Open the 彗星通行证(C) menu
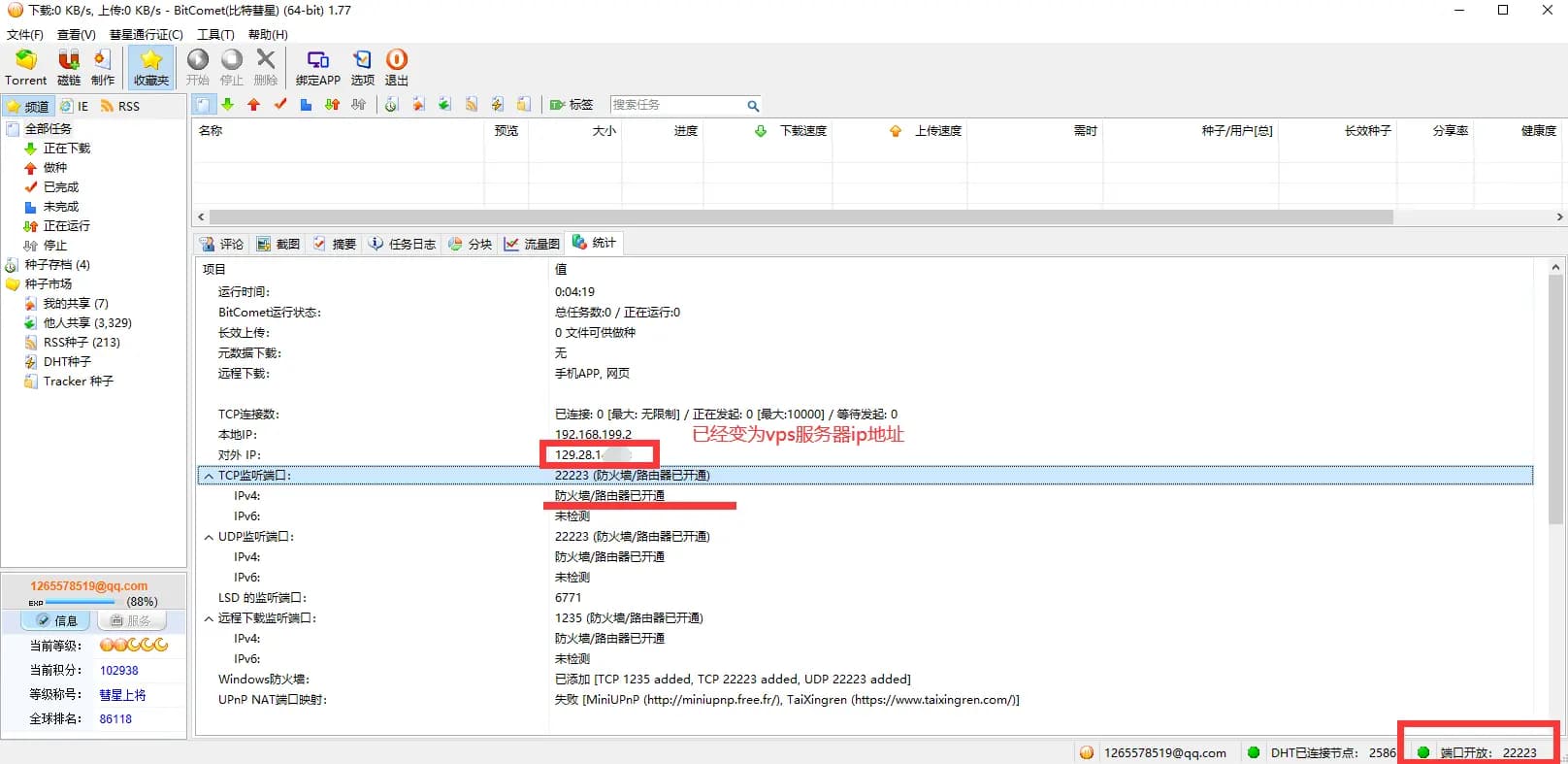Screen dimensions: 1568x764 [x=146, y=34]
